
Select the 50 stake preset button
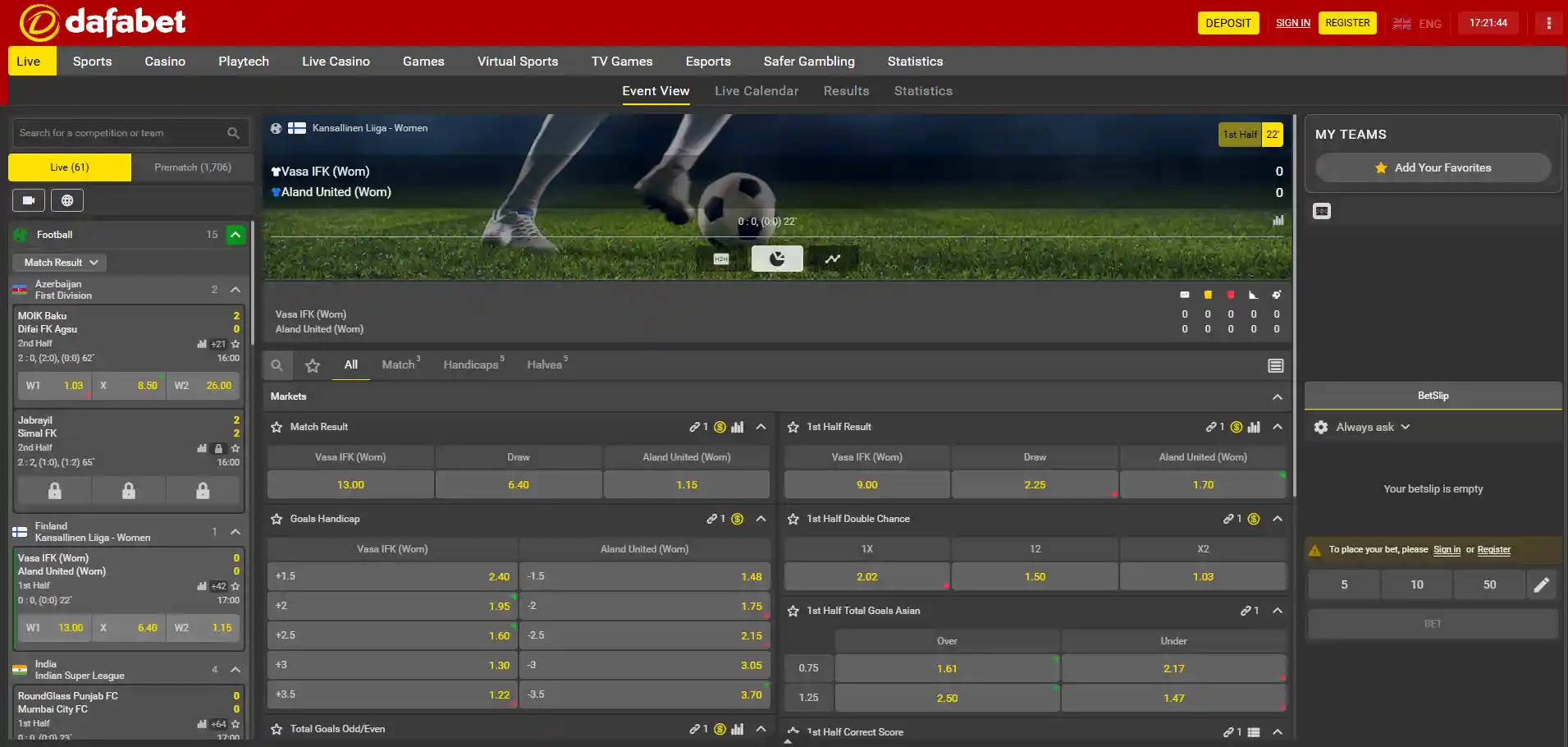point(1489,584)
